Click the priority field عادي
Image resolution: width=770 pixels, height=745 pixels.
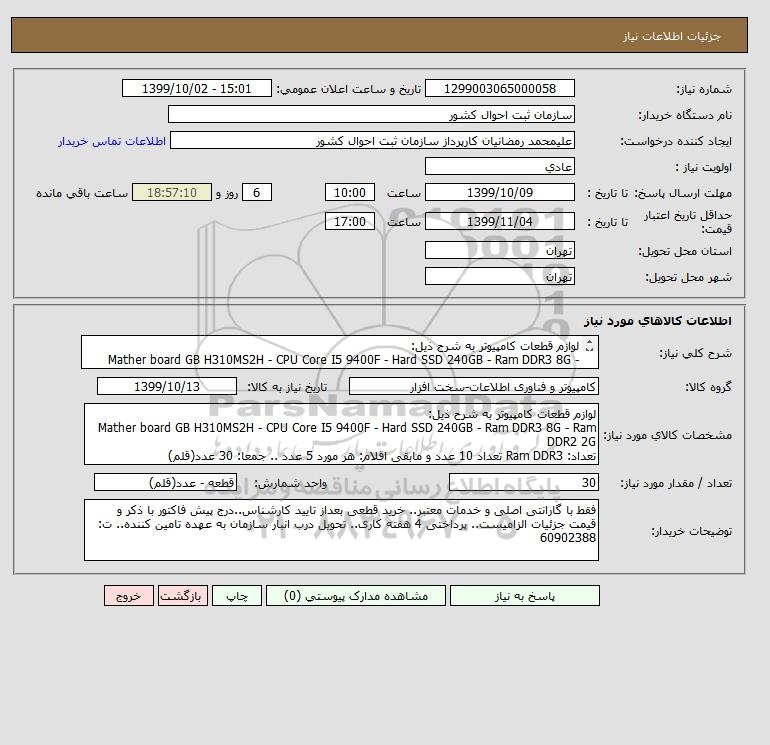pyautogui.click(x=499, y=166)
